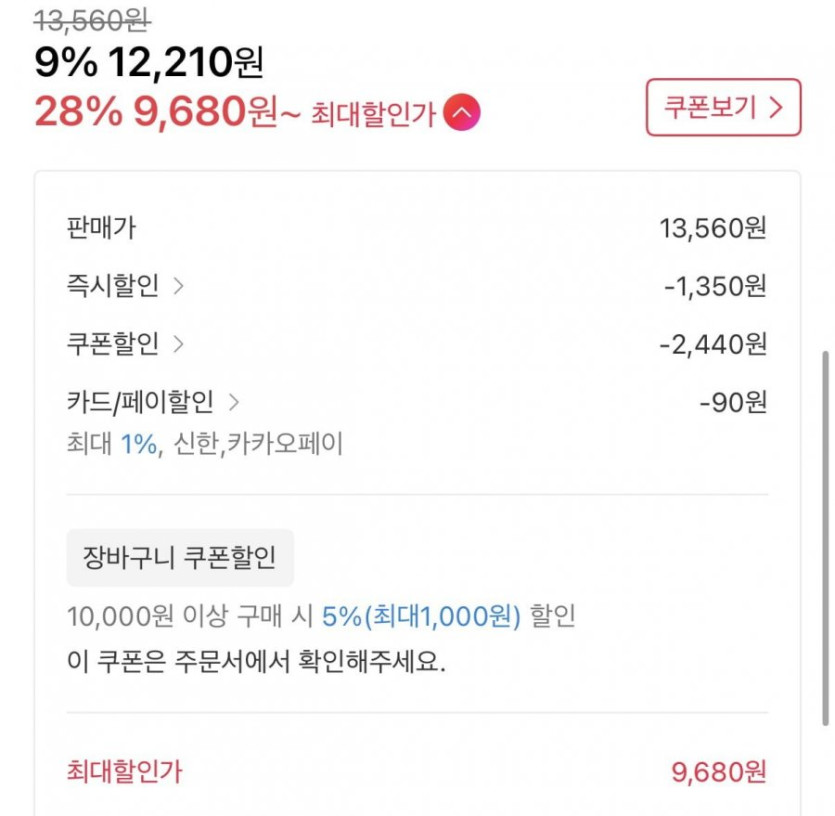Click the -2,440원 coupon discount amount
The image size is (835, 816).
[x=713, y=344]
